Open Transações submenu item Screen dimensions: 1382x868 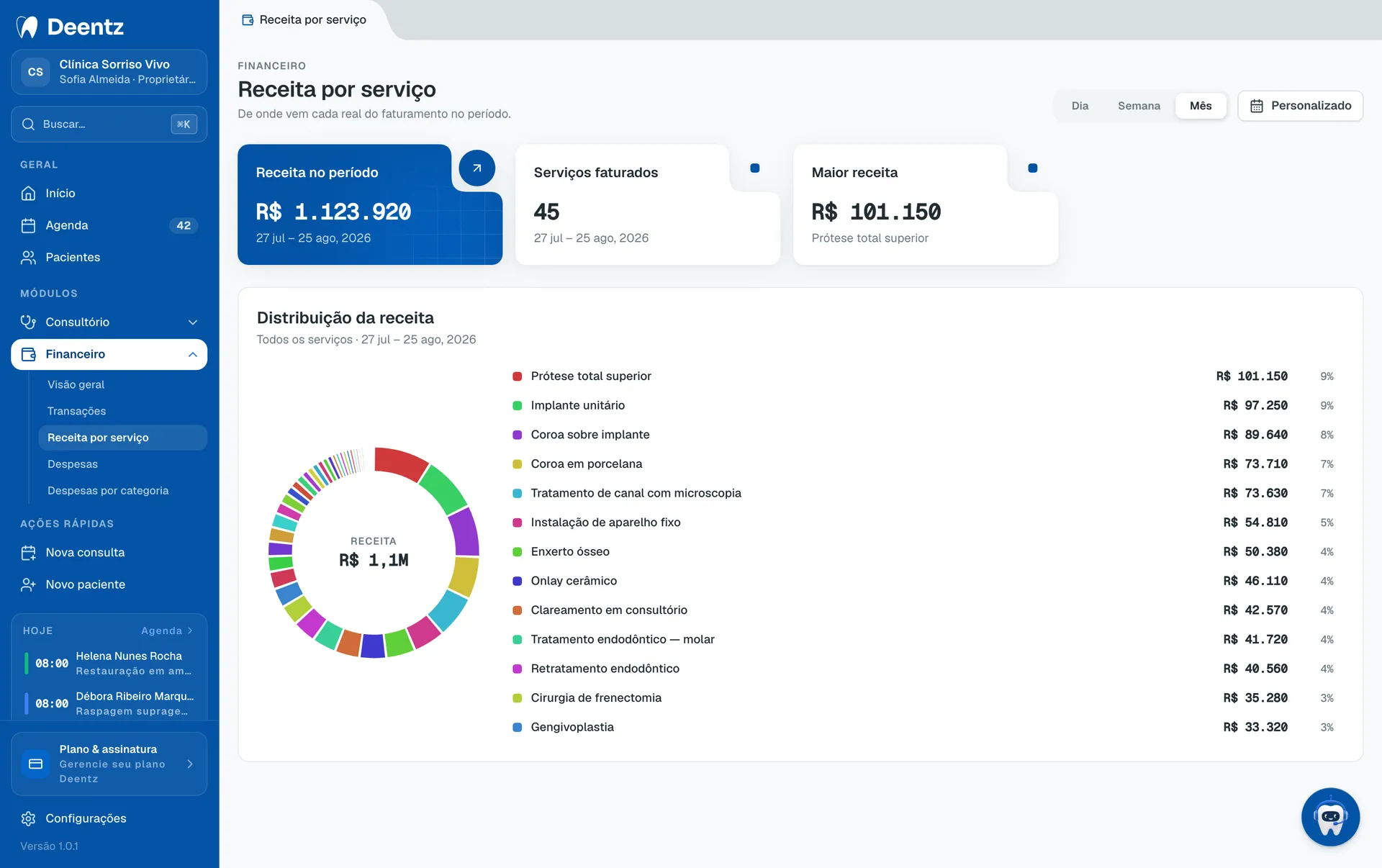tap(76, 411)
